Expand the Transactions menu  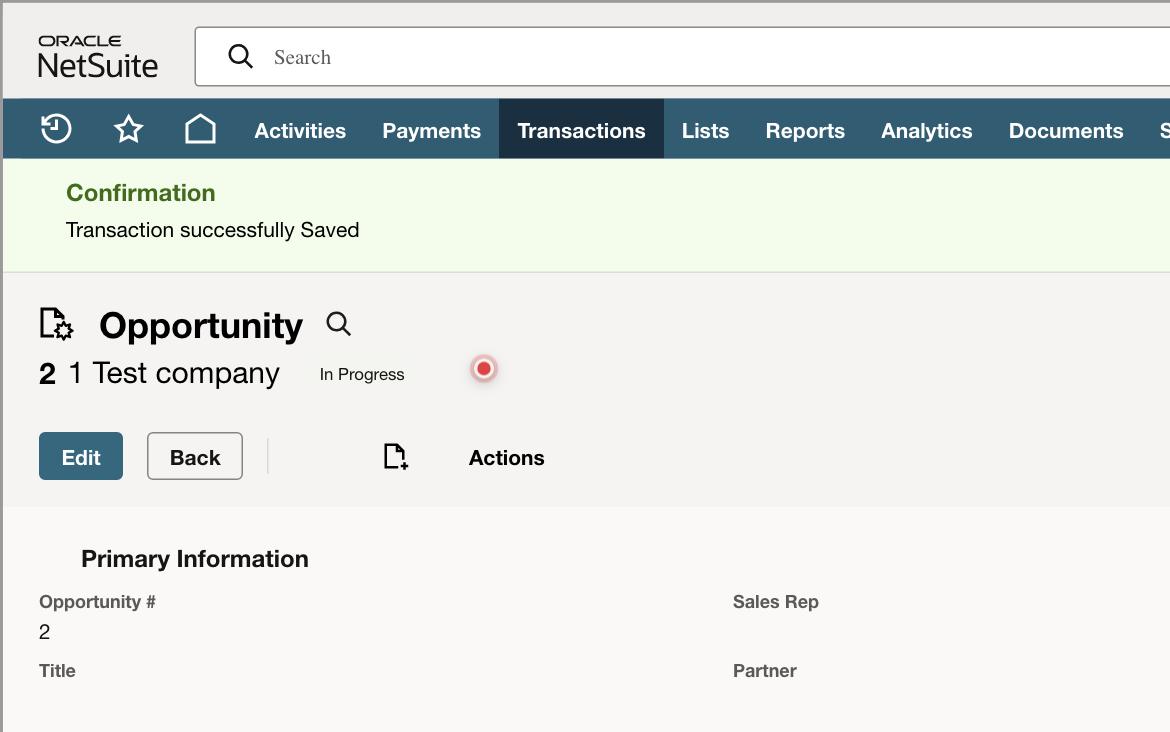point(581,130)
